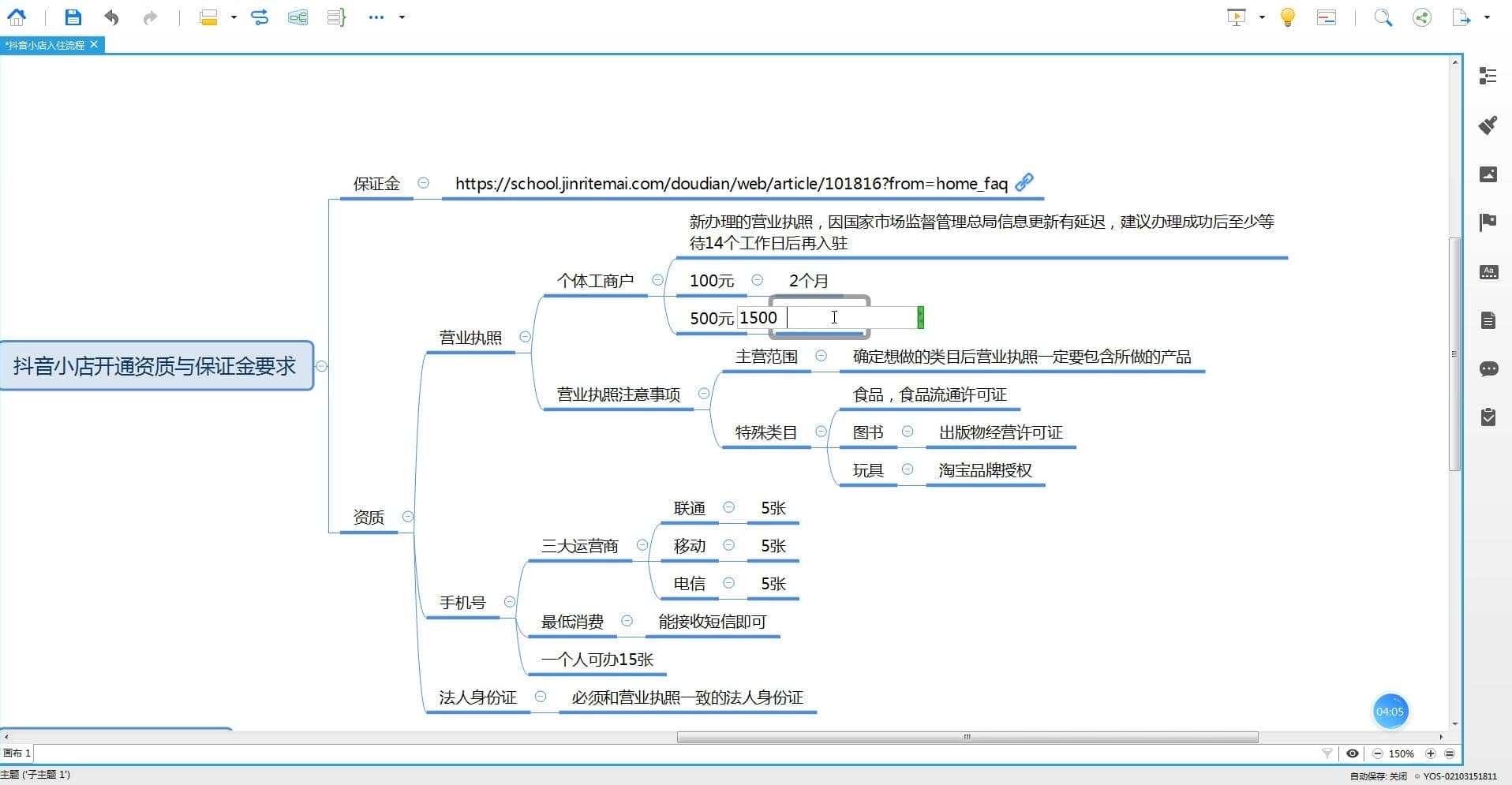
Task: Select the central topic 抖音小店开通资质与保证金要求
Action: pos(155,366)
